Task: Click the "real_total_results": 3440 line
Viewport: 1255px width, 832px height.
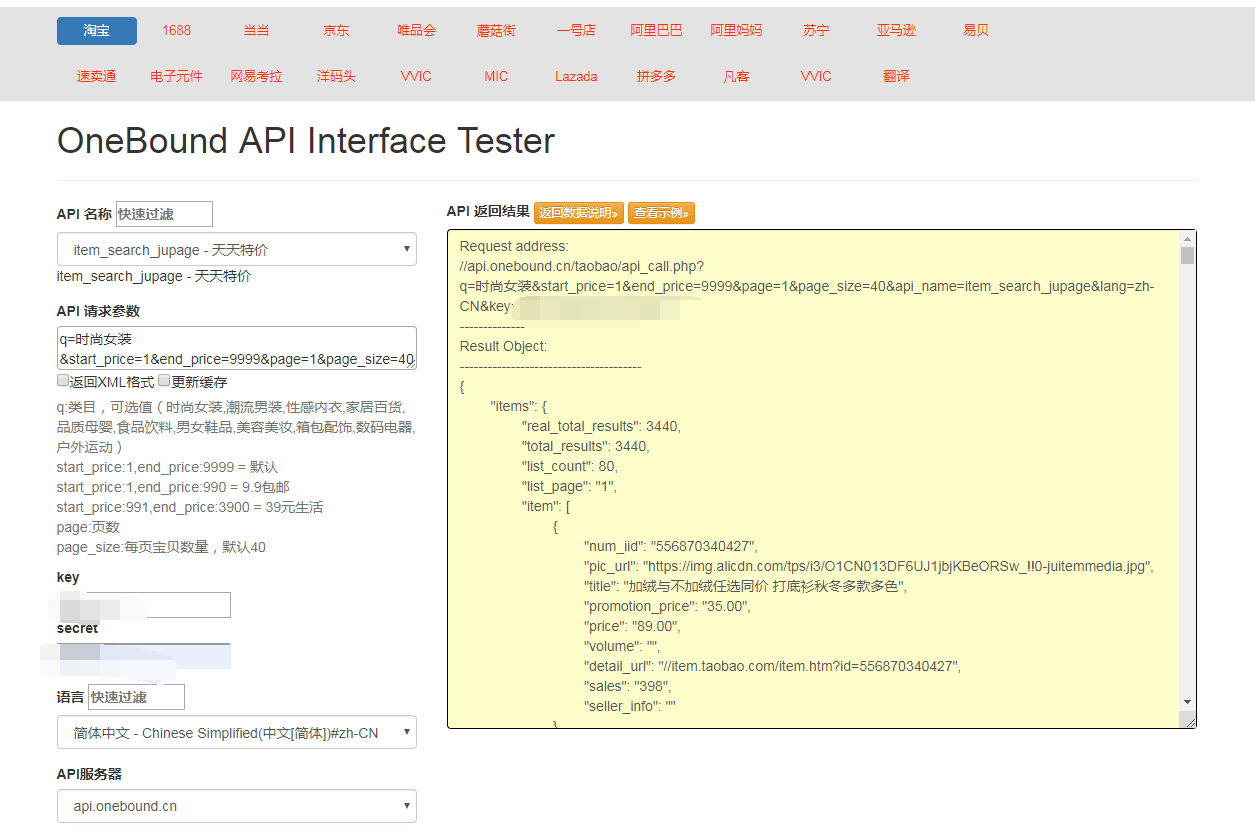Action: [x=601, y=426]
